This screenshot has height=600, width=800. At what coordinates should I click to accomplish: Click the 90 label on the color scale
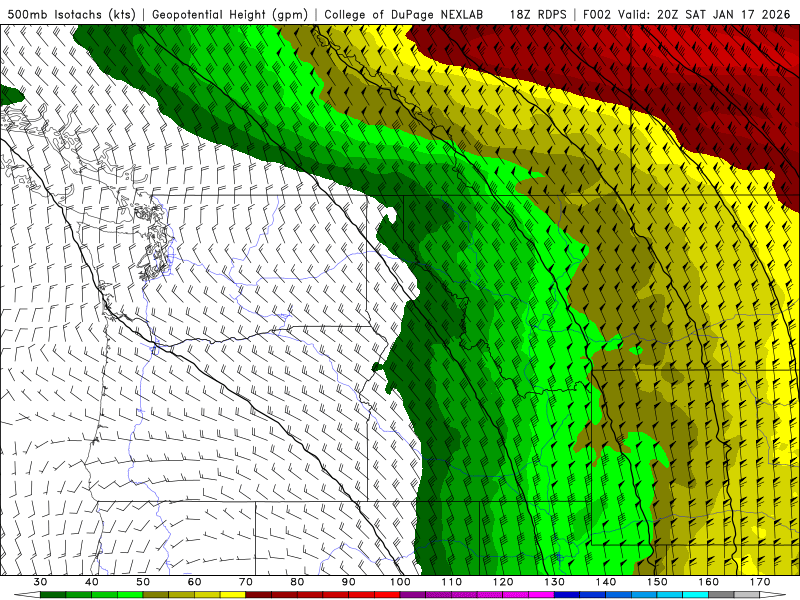point(349,582)
